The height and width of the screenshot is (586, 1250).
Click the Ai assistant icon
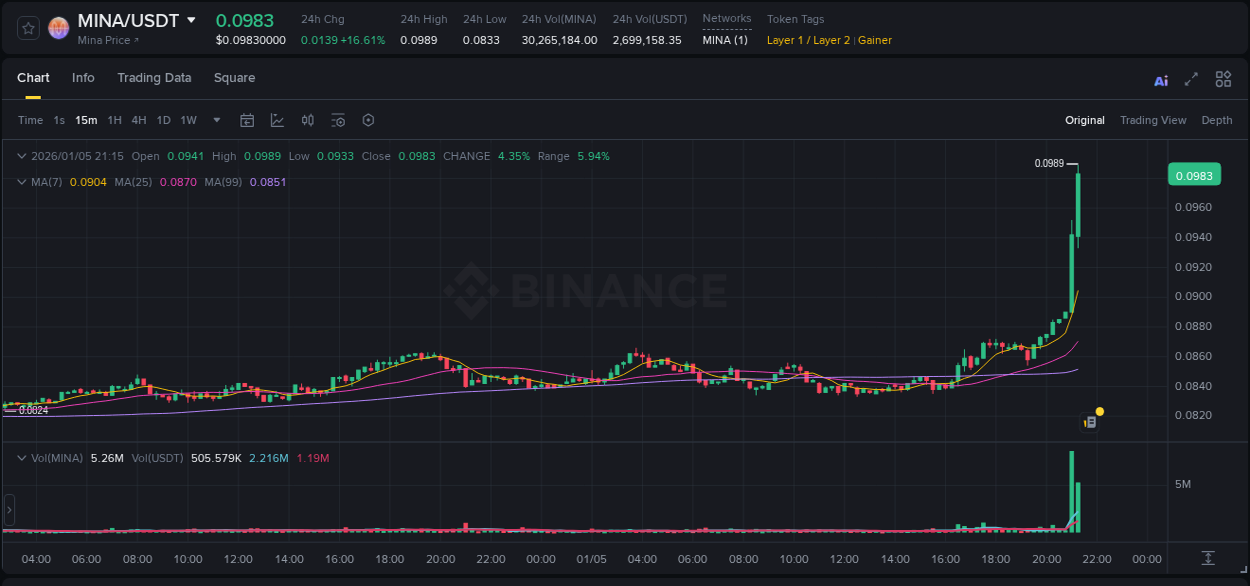pyautogui.click(x=1161, y=78)
